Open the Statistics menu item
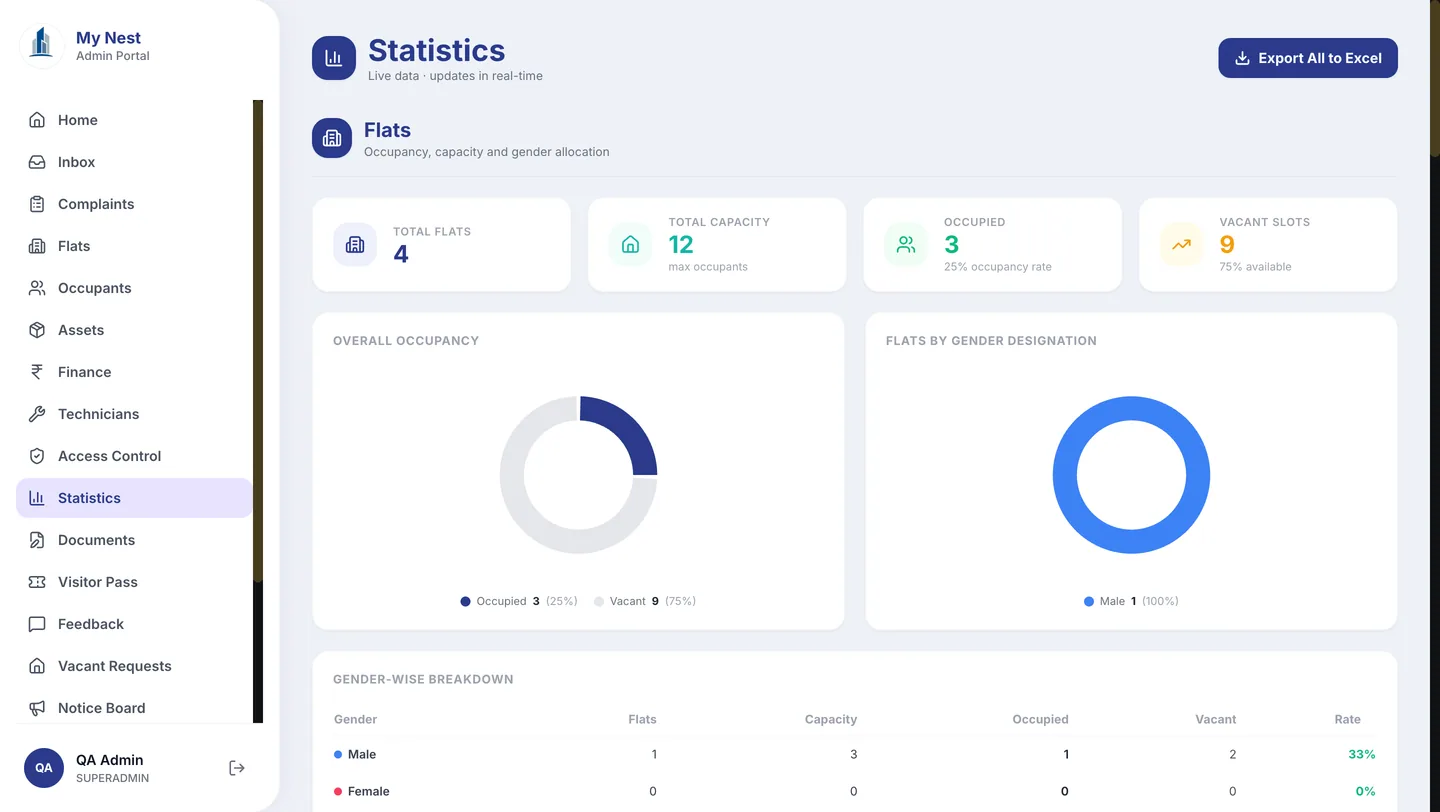This screenshot has width=1440, height=812. click(134, 498)
